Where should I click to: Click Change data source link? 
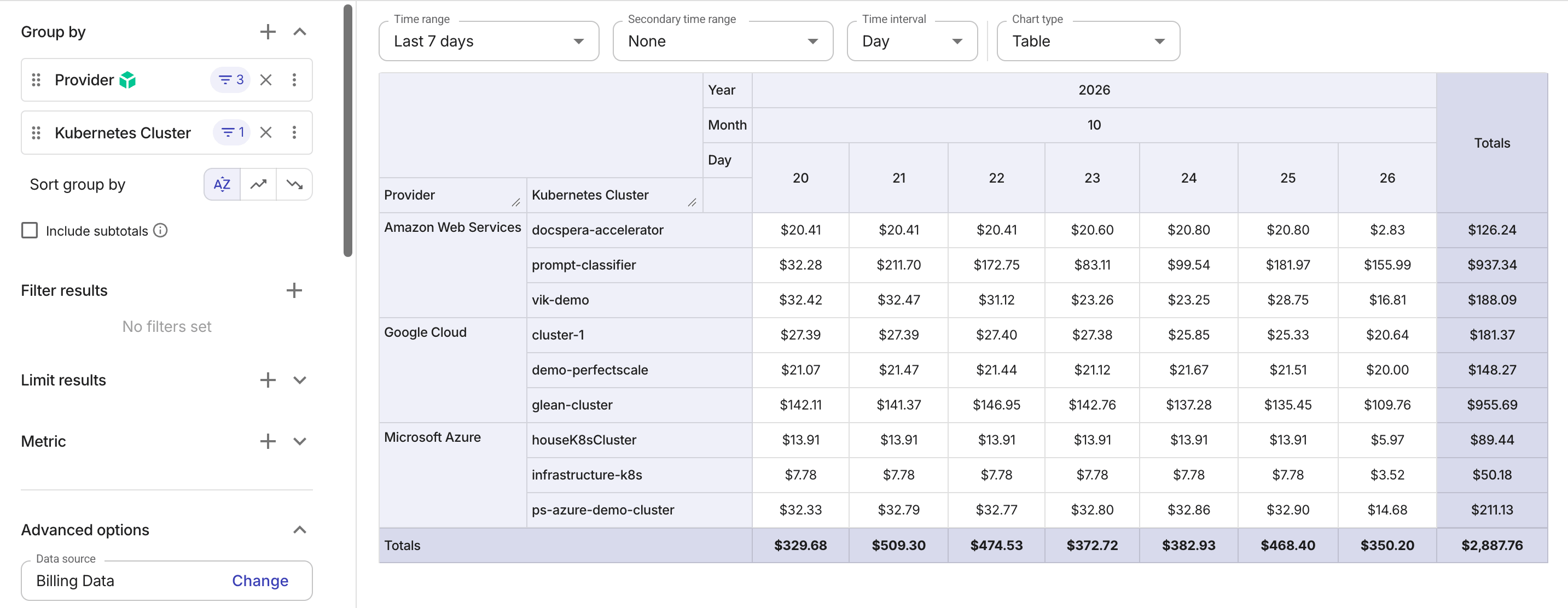tap(260, 581)
